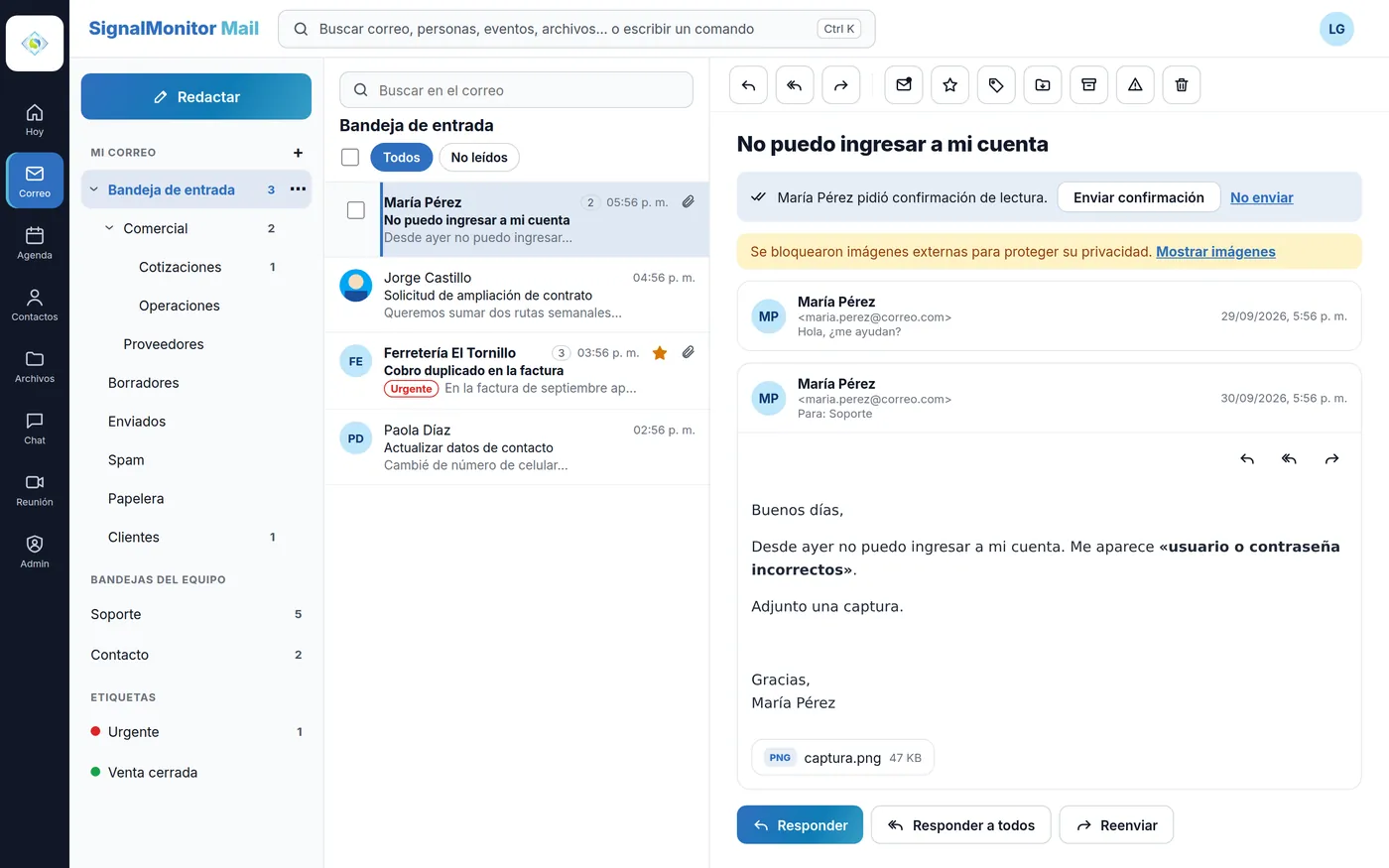Image resolution: width=1389 pixels, height=868 pixels.
Task: Open Reunión in the left sidebar
Action: [x=35, y=489]
